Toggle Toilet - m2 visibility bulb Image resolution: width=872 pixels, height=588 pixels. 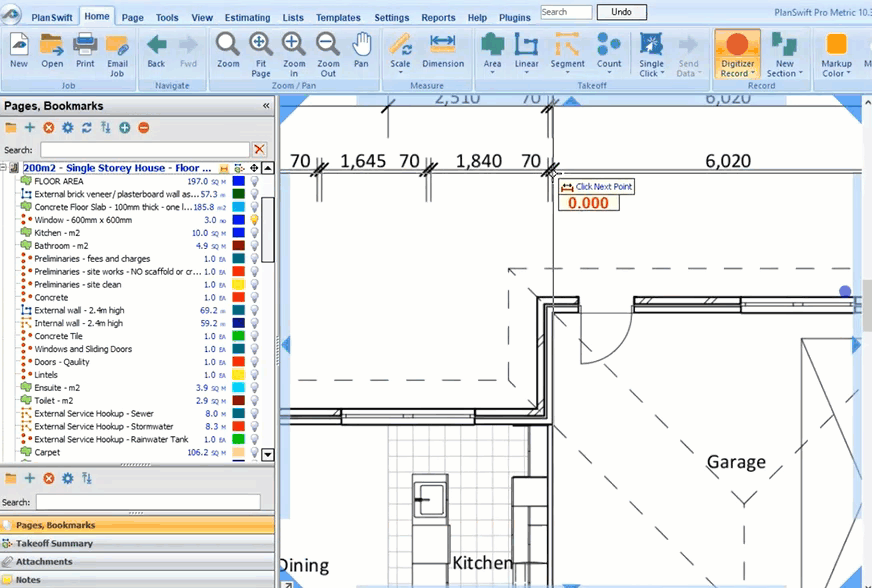(x=254, y=401)
